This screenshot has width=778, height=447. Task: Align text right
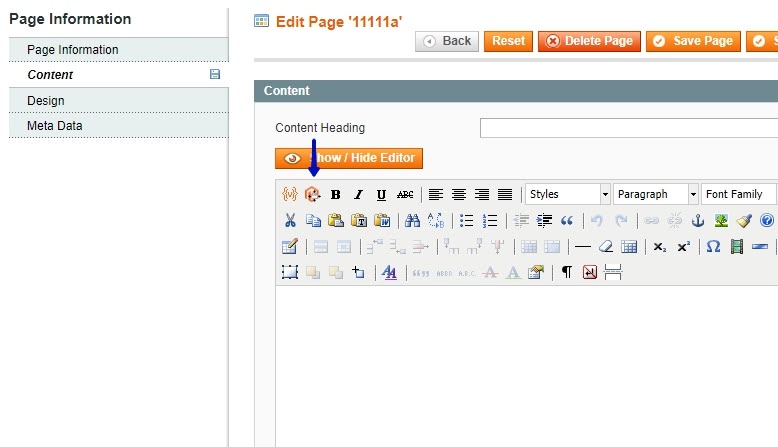point(482,194)
